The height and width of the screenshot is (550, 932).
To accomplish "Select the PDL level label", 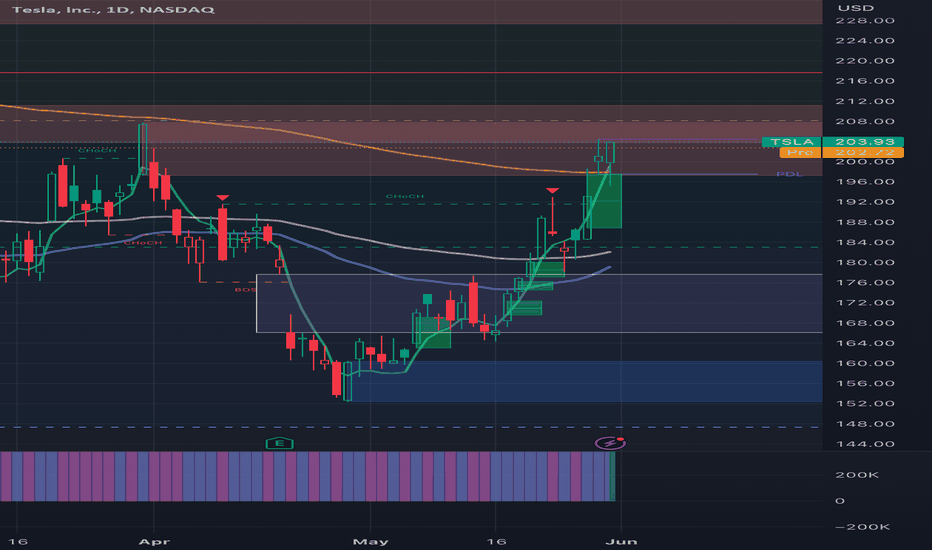I will 789,174.
